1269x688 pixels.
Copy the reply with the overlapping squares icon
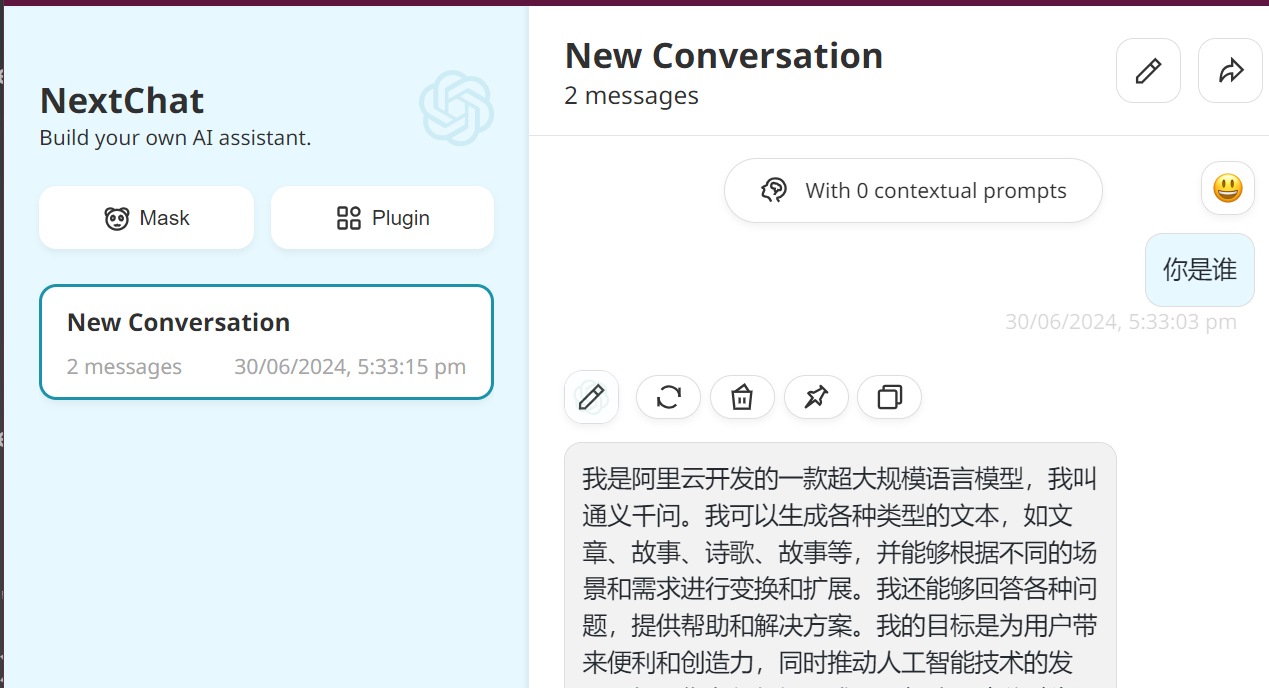pyautogui.click(x=889, y=397)
